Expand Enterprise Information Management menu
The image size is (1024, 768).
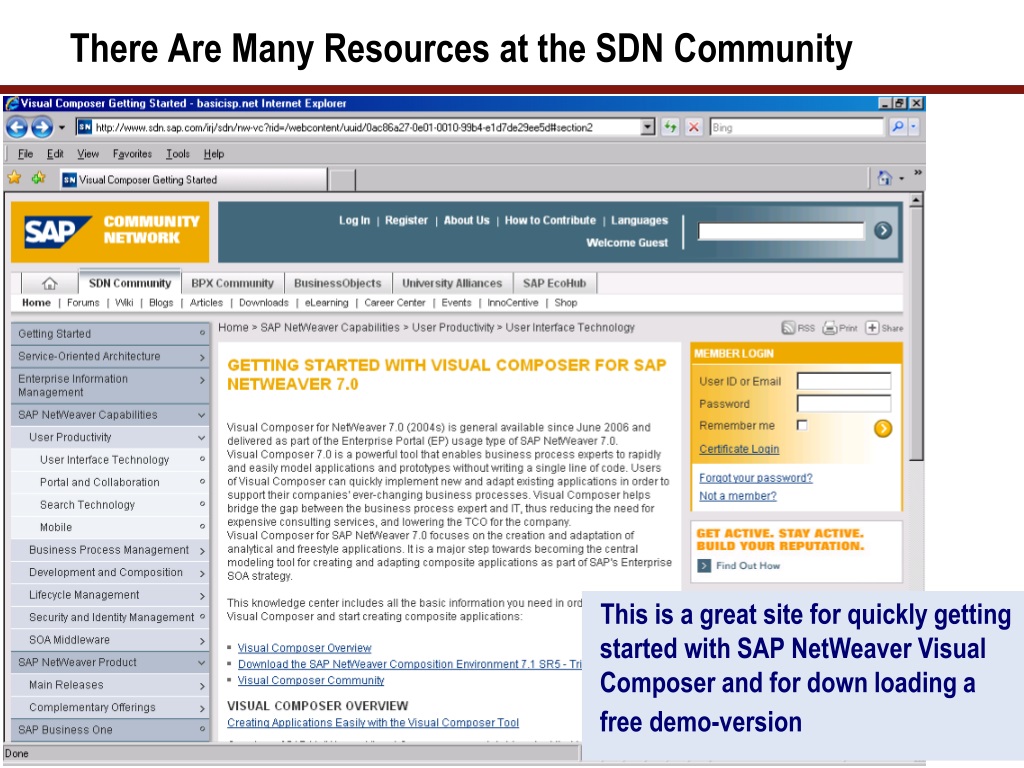coord(202,379)
